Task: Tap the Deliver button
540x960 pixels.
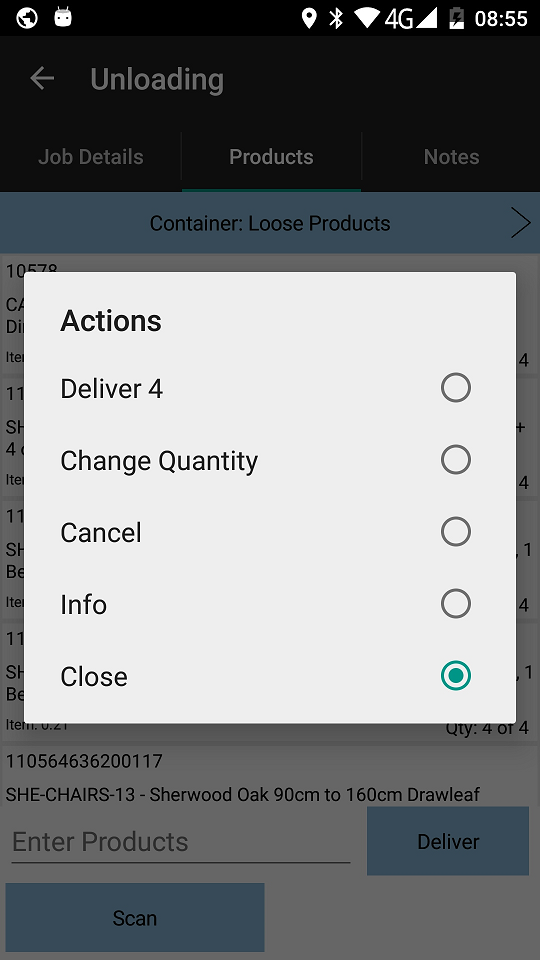Action: pyautogui.click(x=448, y=841)
